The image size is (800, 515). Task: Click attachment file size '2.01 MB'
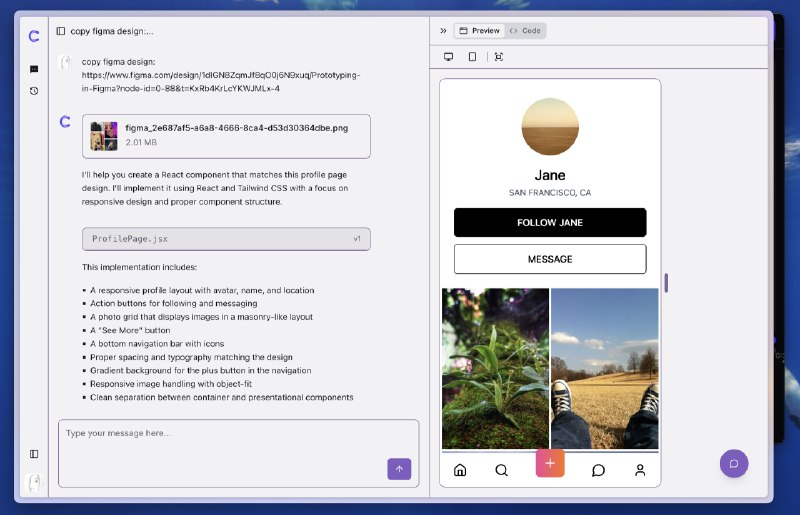(141, 142)
